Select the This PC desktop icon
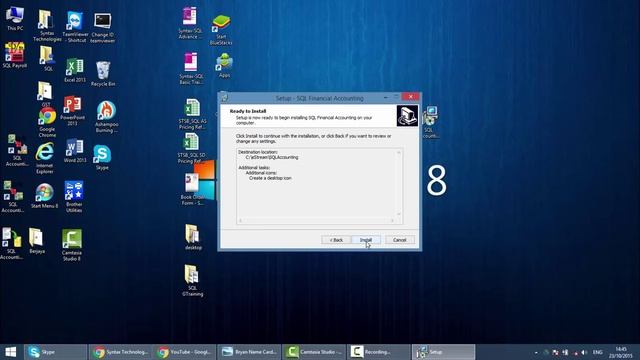This screenshot has width=640, height=360. pos(15,18)
